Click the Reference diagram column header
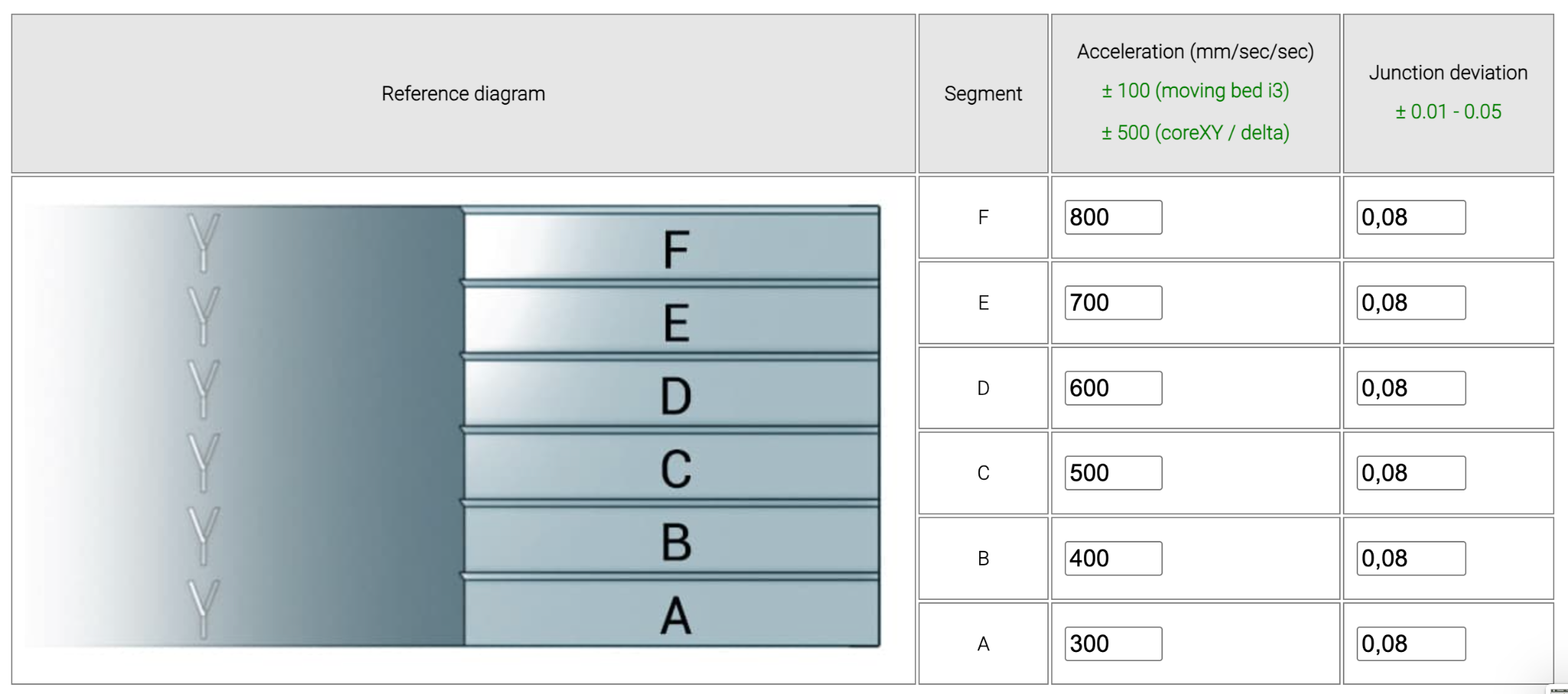 click(x=463, y=93)
